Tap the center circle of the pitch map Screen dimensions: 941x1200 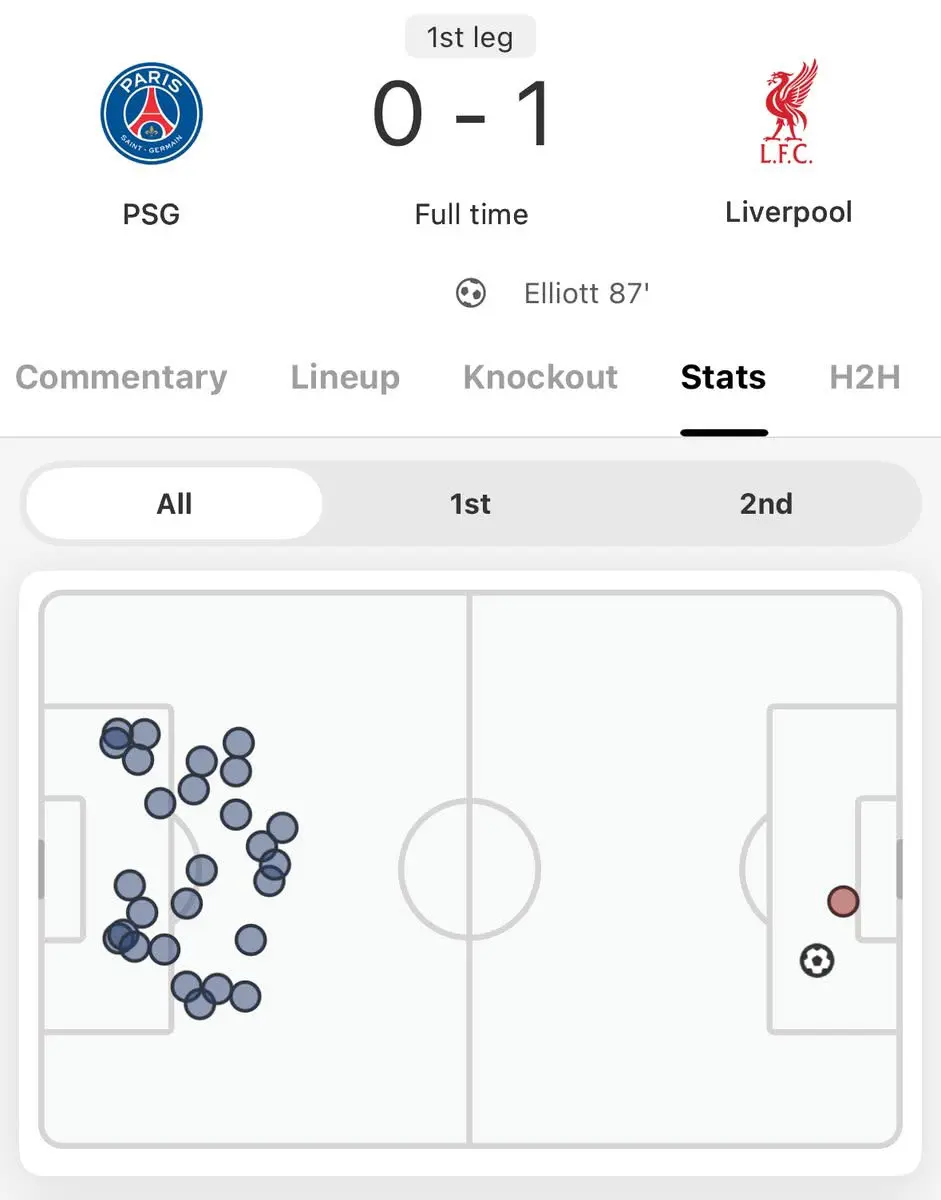470,867
